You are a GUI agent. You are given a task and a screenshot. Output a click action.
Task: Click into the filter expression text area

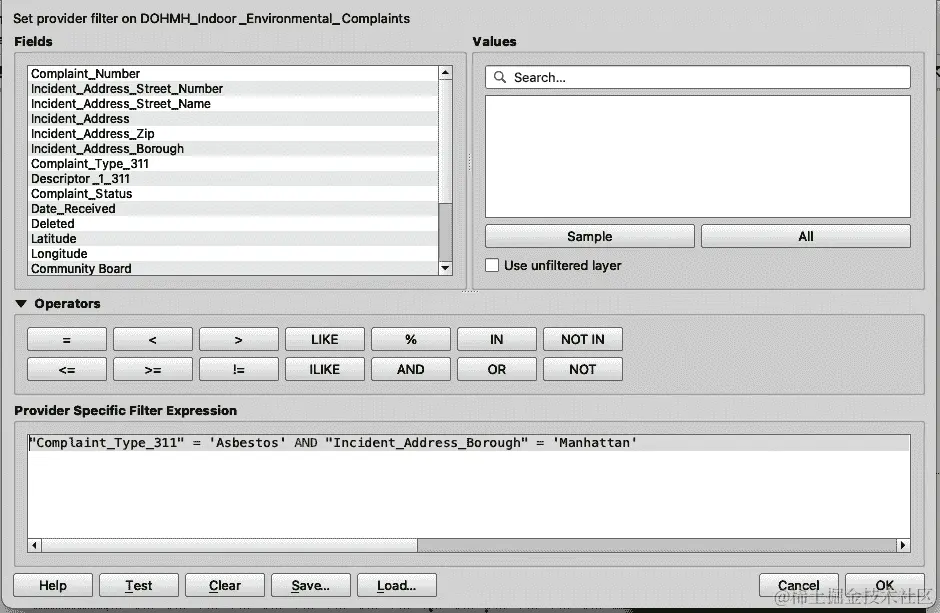(x=469, y=486)
